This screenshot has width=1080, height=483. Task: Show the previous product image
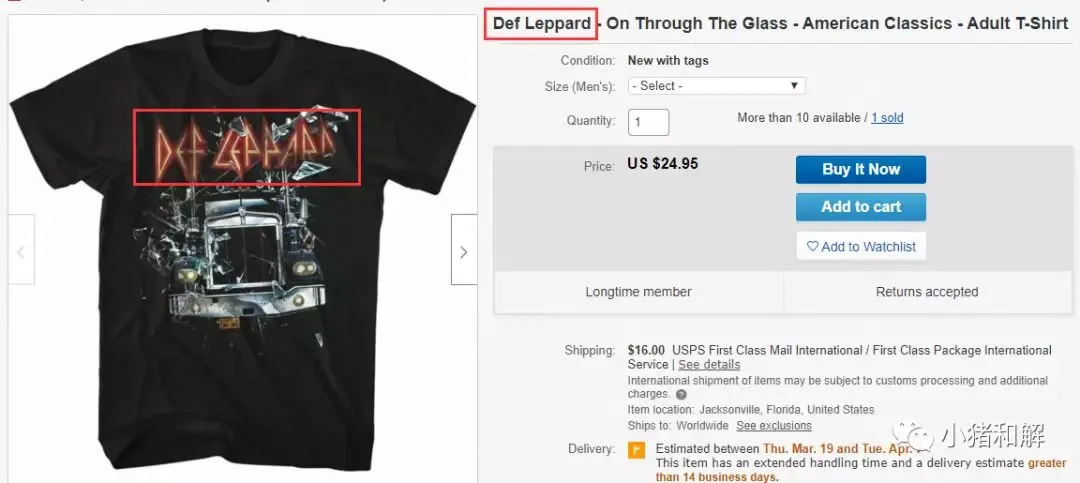[21, 249]
